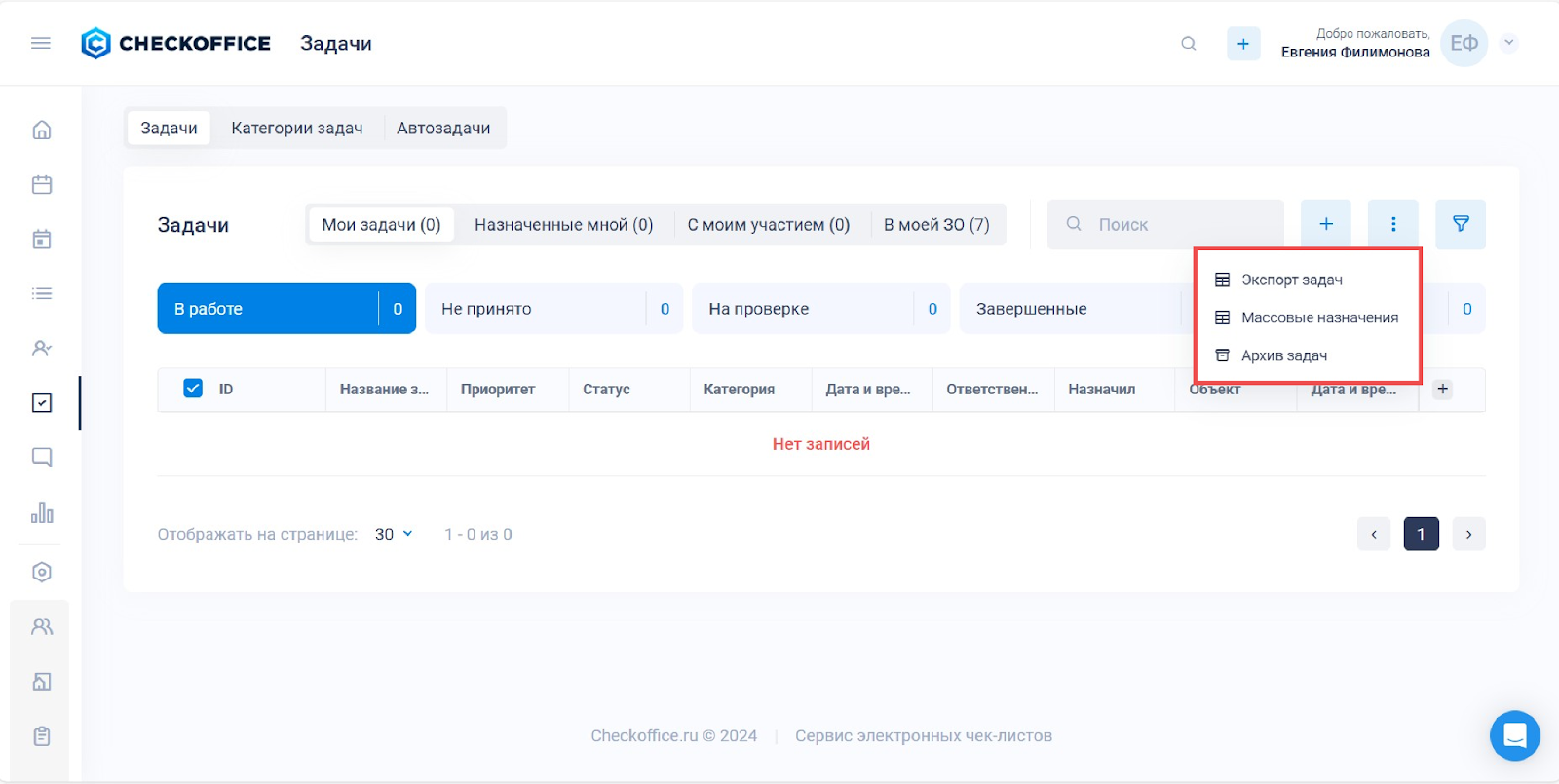Open the user-check icon in the sidebar

point(42,348)
